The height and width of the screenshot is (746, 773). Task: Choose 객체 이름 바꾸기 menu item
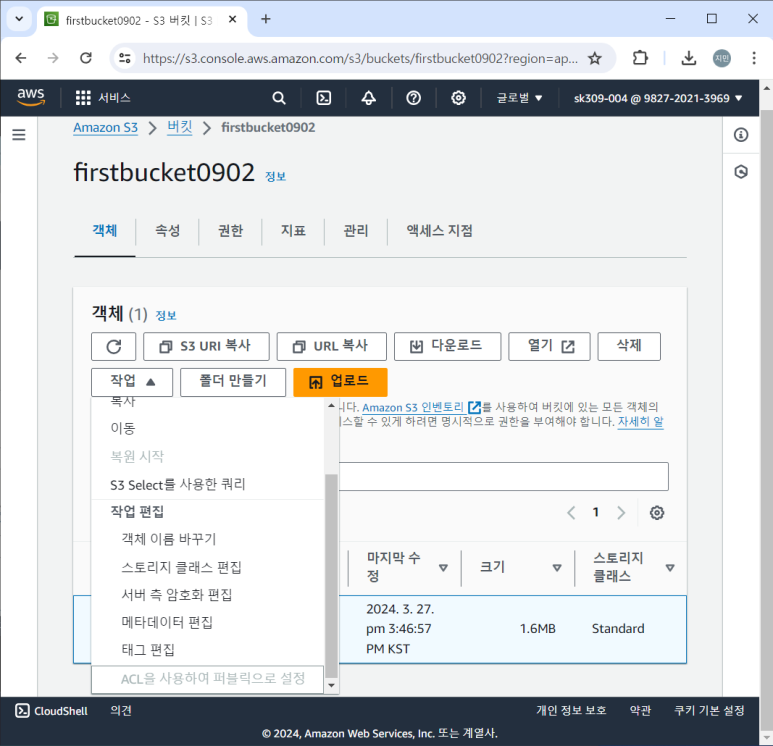point(208,539)
